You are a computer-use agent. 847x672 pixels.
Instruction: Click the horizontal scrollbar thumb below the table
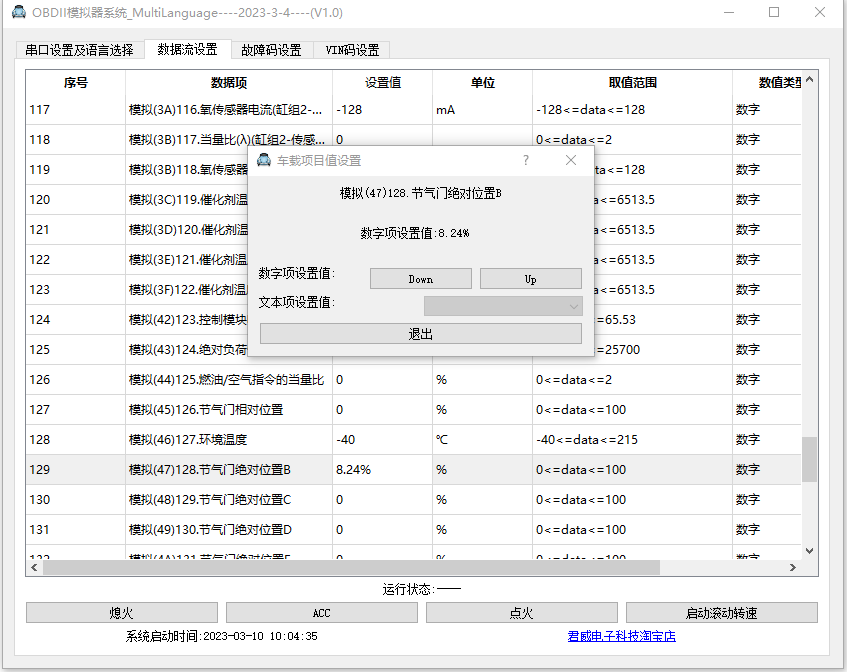pos(350,567)
